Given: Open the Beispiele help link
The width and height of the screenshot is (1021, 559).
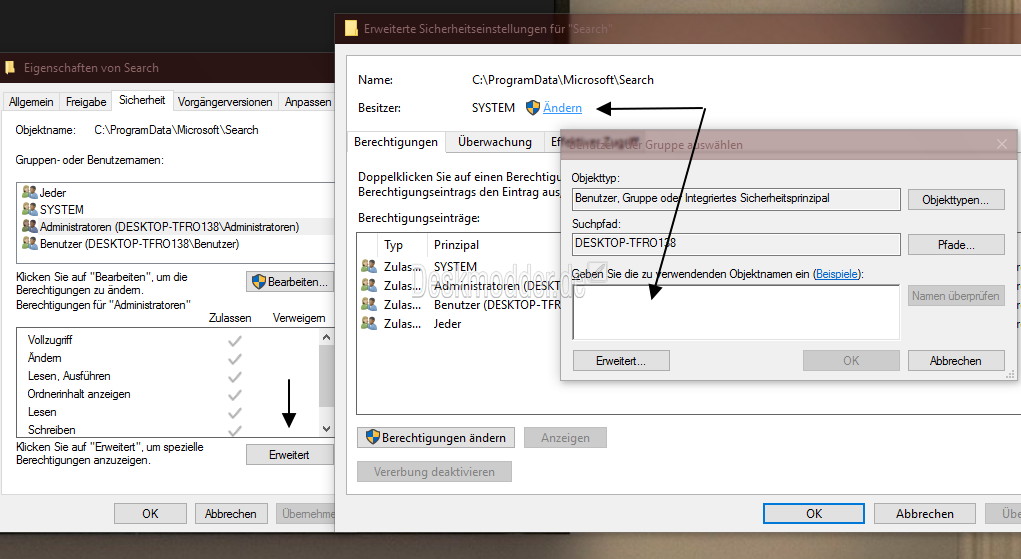Looking at the screenshot, I should click(x=836, y=273).
